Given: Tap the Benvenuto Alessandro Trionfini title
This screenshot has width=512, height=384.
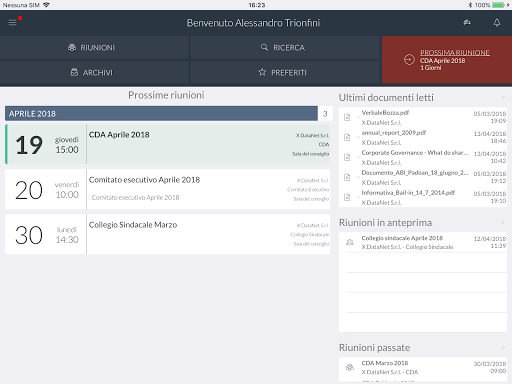Looking at the screenshot, I should pos(253,23).
